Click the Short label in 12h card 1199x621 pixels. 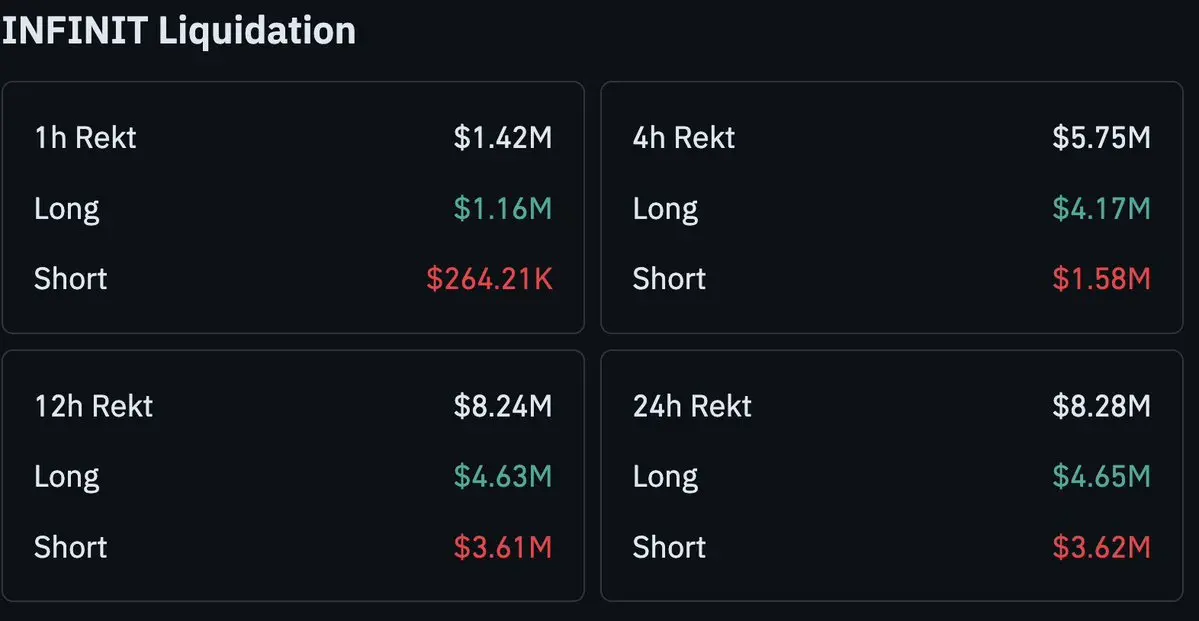pyautogui.click(x=70, y=547)
